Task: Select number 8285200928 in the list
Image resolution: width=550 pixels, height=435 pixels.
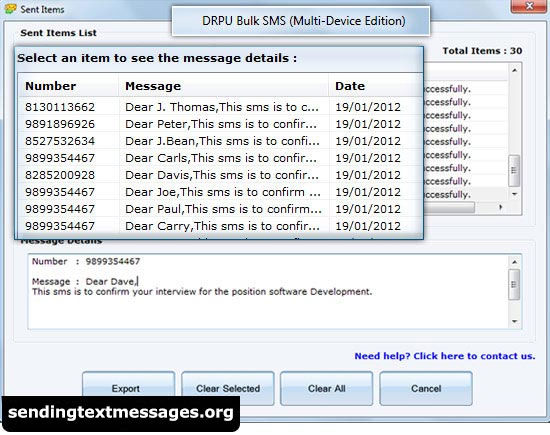Action: [60, 175]
